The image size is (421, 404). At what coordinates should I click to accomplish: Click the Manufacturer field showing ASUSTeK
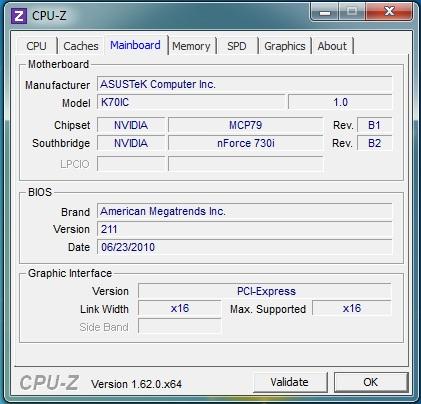tap(245, 84)
